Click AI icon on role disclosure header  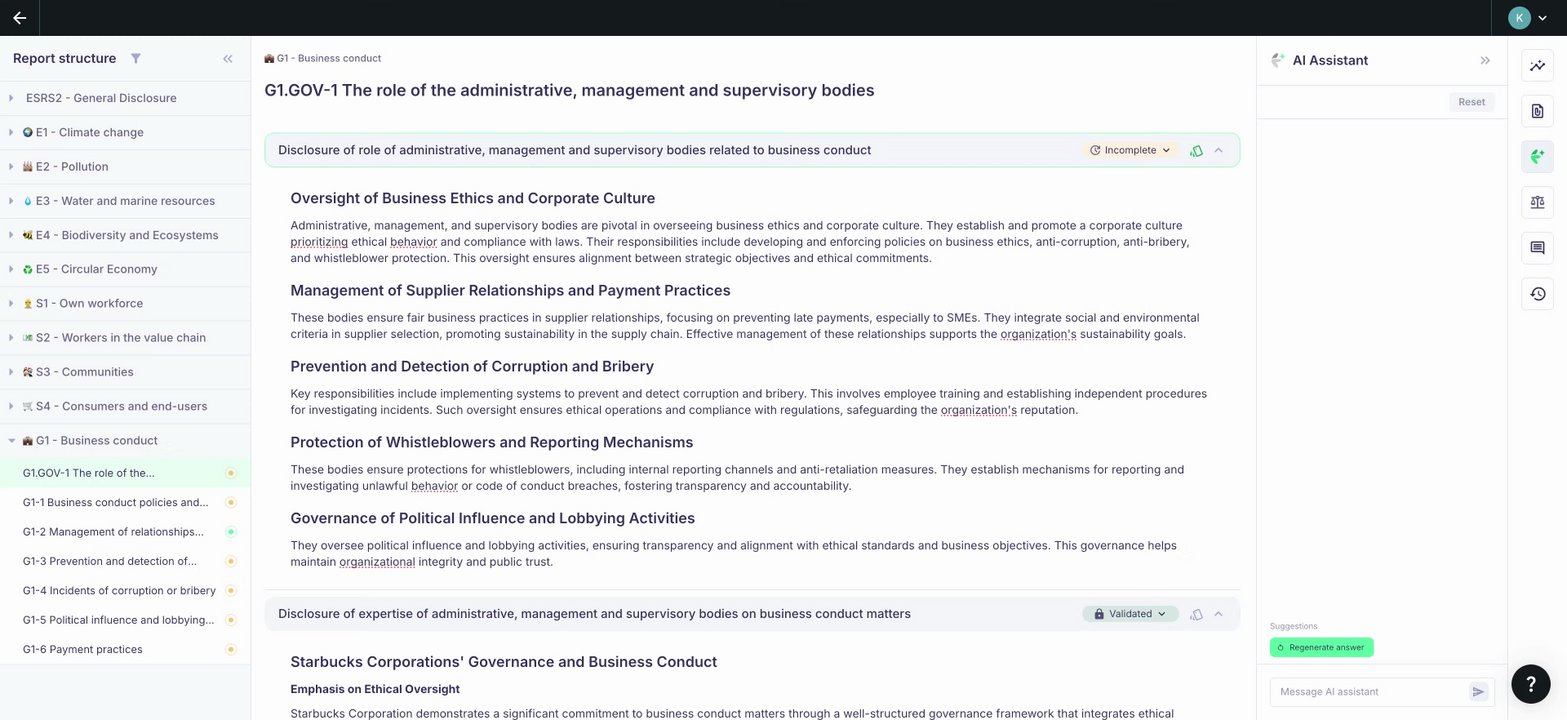tap(1196, 150)
